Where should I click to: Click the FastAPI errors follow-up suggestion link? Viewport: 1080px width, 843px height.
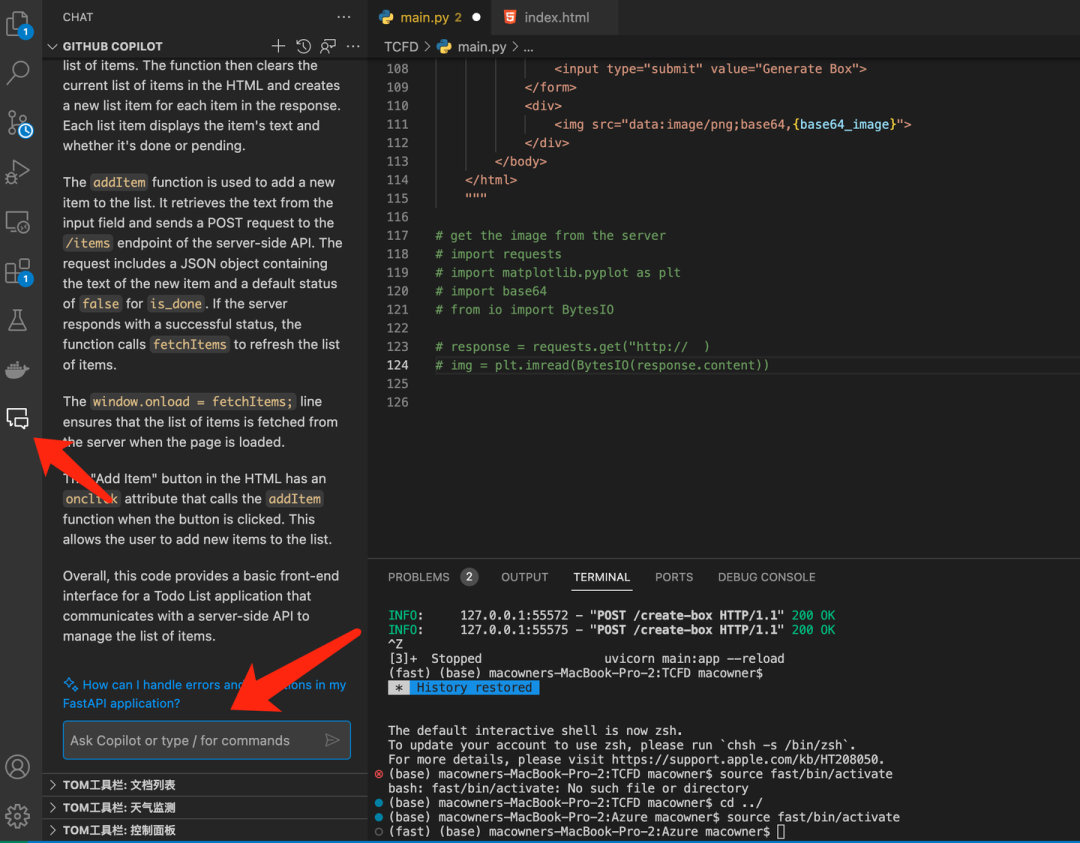[205, 694]
